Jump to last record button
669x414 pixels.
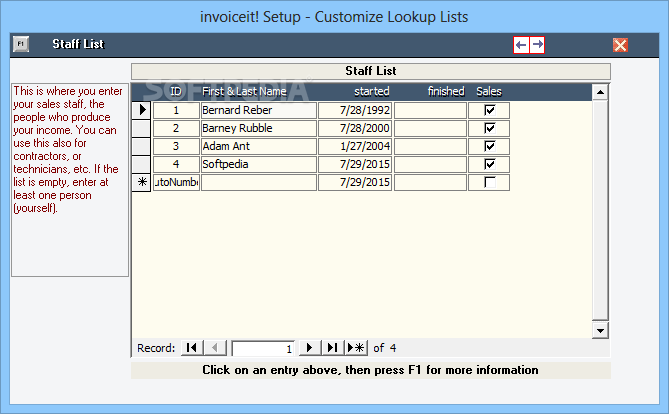(332, 348)
